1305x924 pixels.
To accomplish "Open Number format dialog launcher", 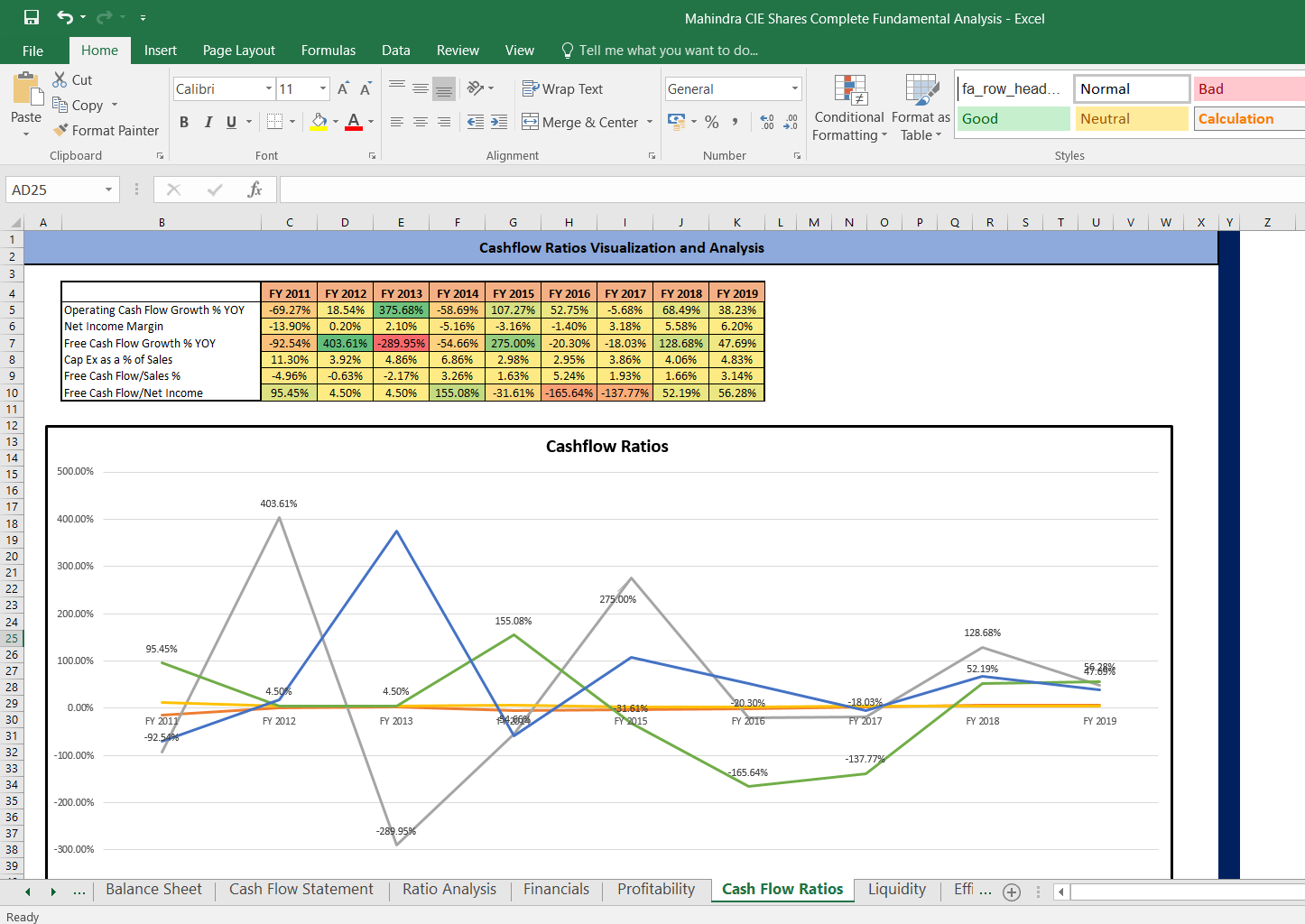I will point(797,156).
